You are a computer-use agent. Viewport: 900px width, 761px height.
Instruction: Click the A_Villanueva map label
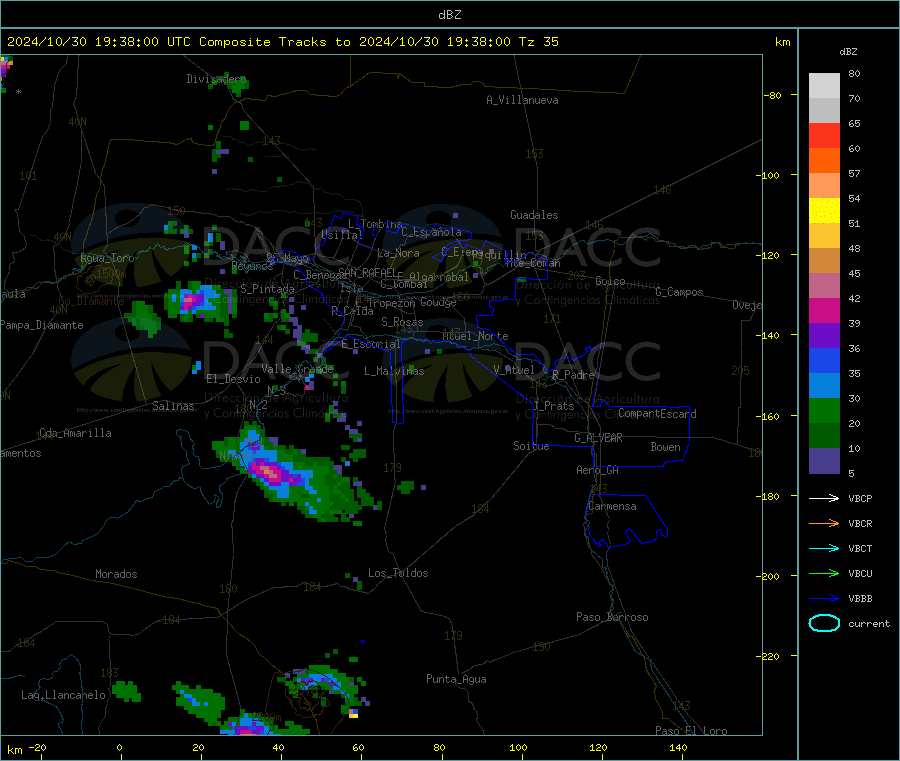(x=522, y=100)
